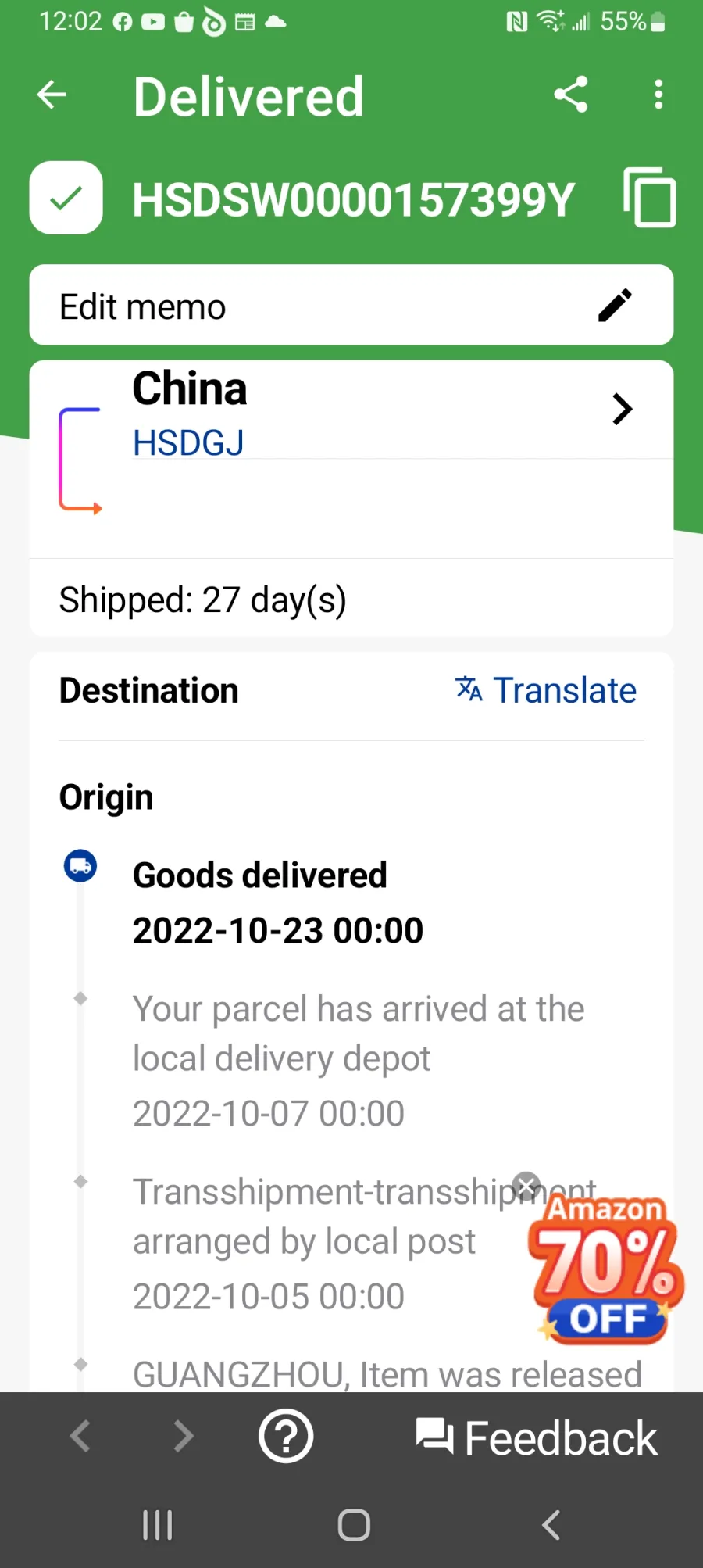Open the HSDGJ carrier link
The width and height of the screenshot is (703, 1568).
pos(188,443)
